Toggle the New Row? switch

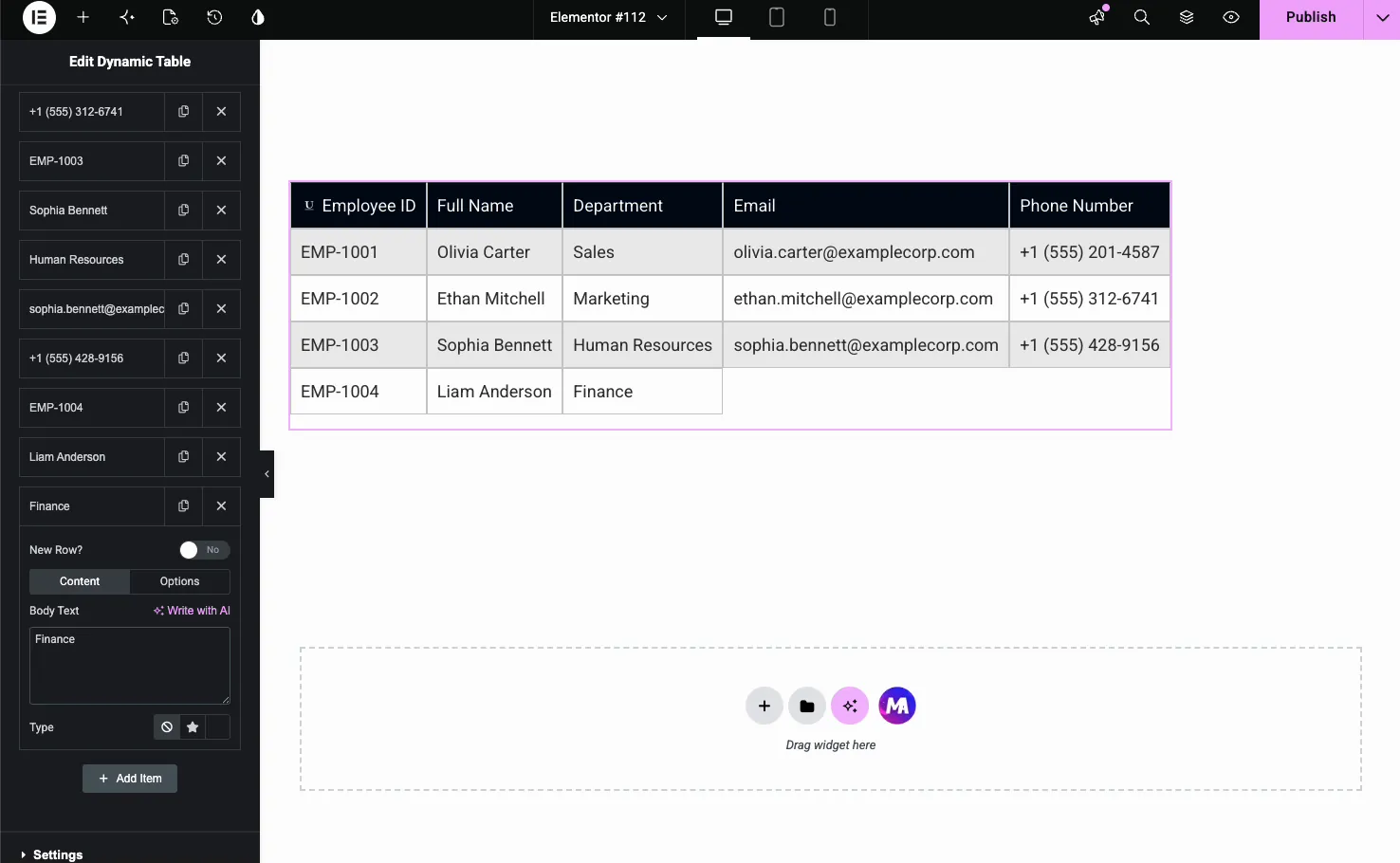point(205,550)
